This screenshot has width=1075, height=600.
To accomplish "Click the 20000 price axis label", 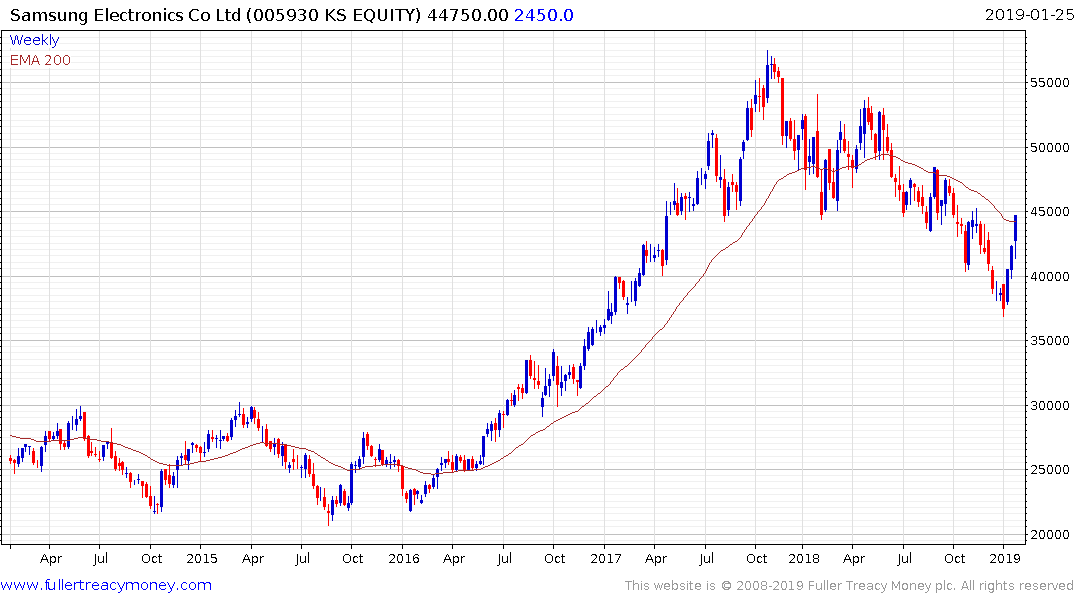I will click(x=1050, y=534).
